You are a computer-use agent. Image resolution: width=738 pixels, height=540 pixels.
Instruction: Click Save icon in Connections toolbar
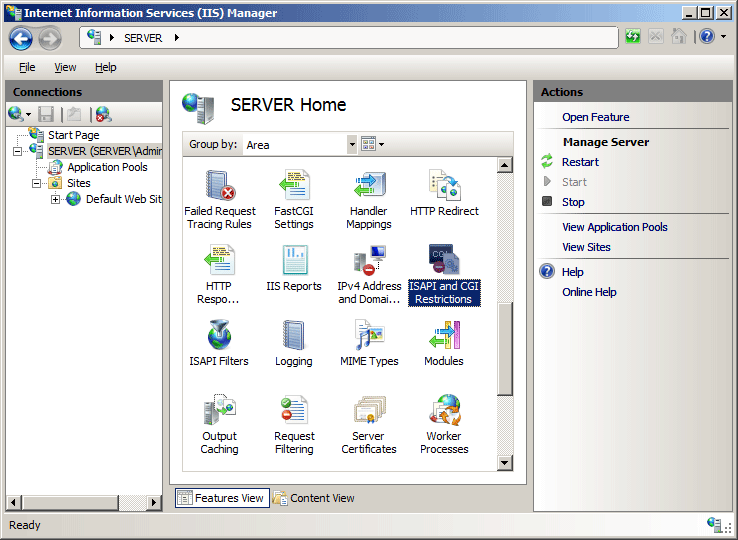pos(46,114)
